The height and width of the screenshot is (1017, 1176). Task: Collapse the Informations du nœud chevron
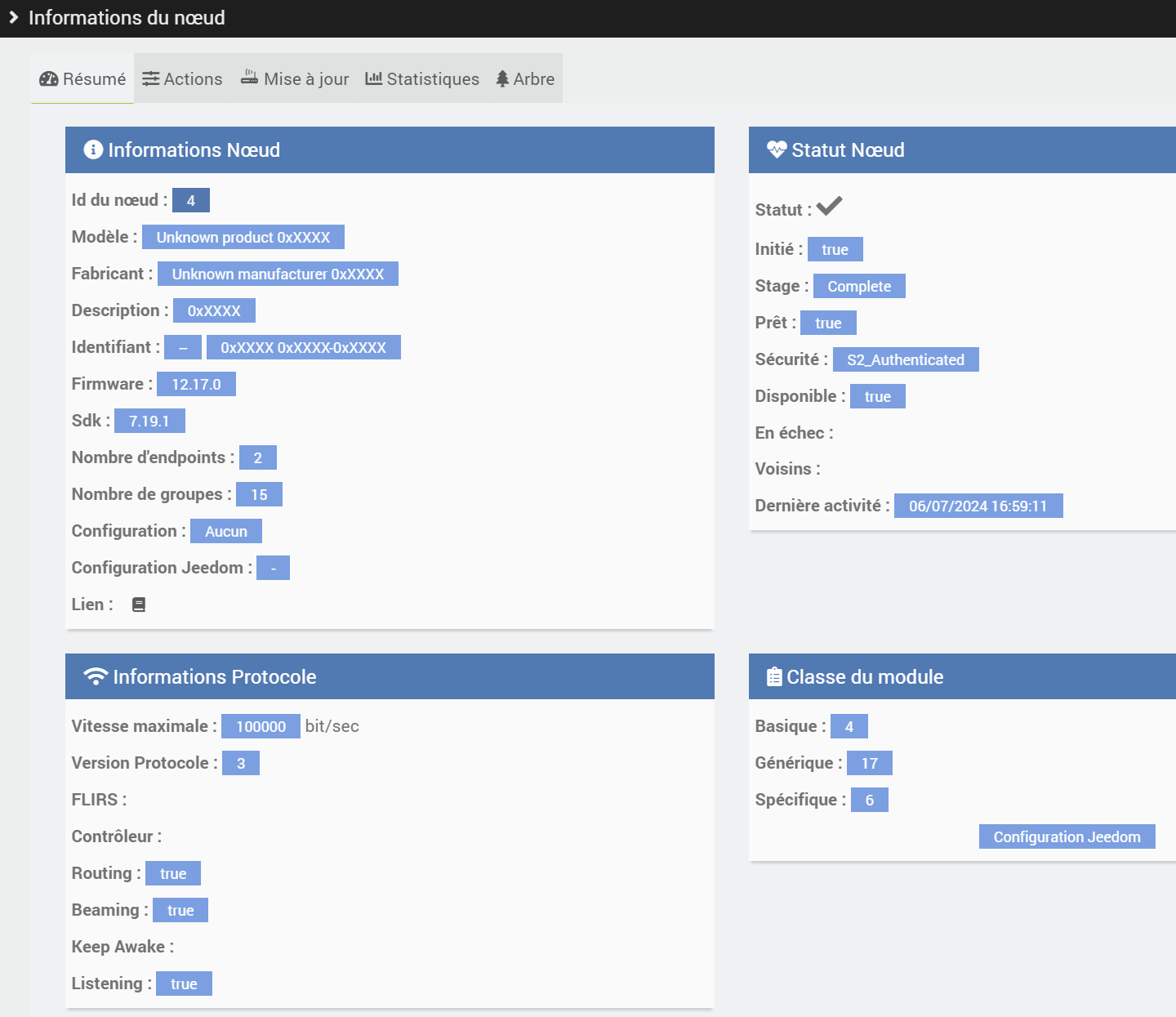pos(14,17)
